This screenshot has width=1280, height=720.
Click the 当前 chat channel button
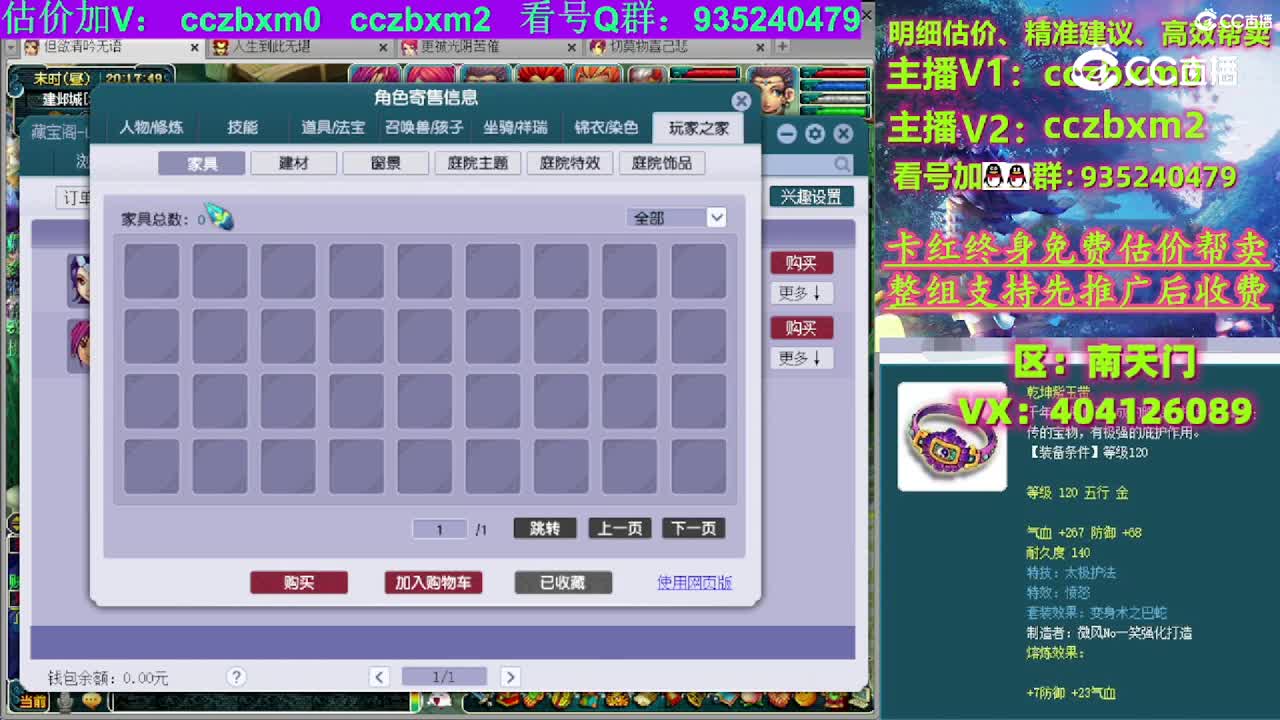[32, 702]
